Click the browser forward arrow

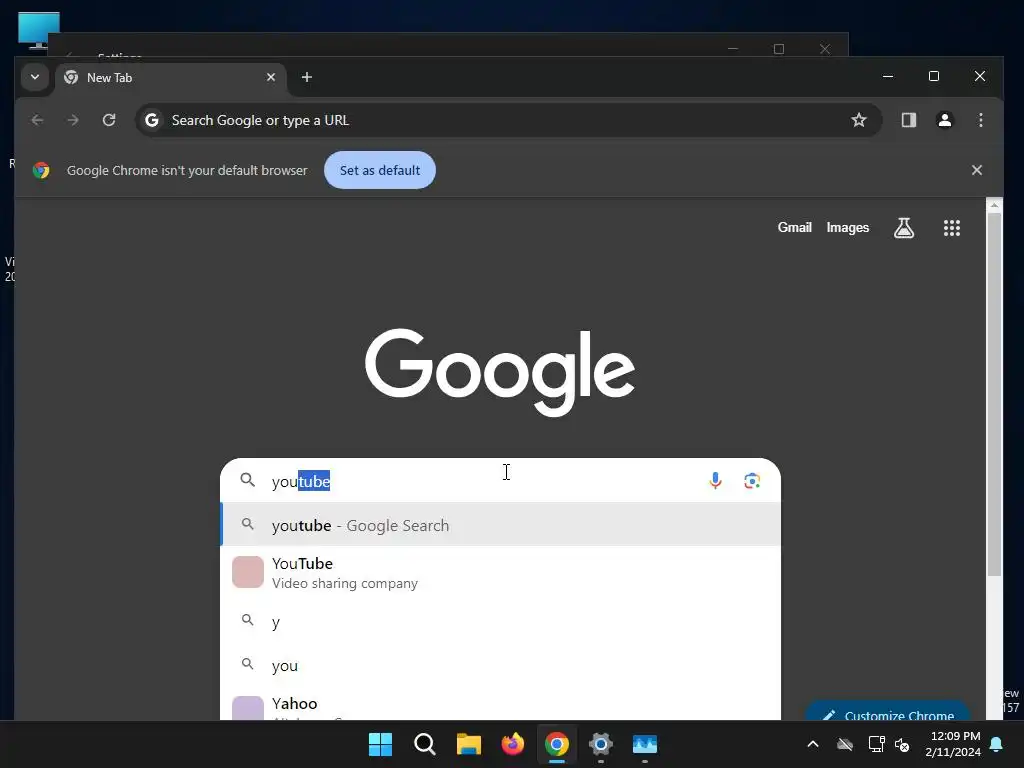73,120
